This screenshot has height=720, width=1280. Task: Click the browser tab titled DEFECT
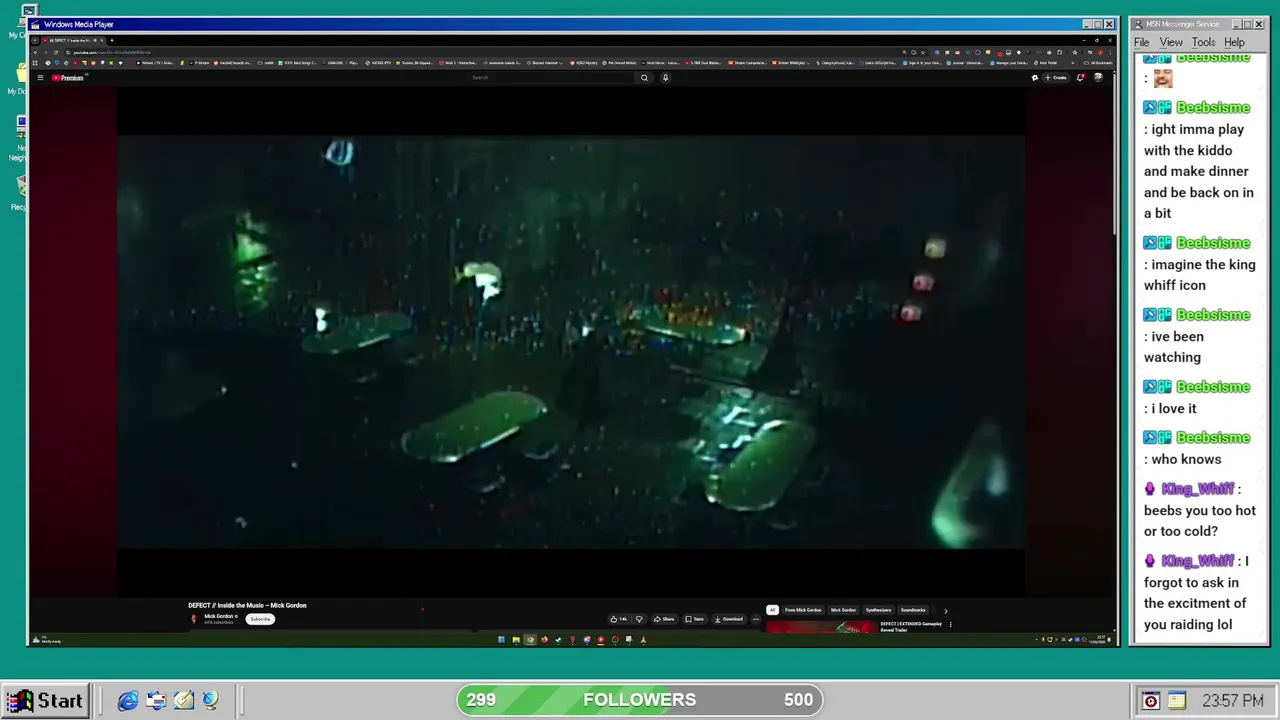[72, 40]
